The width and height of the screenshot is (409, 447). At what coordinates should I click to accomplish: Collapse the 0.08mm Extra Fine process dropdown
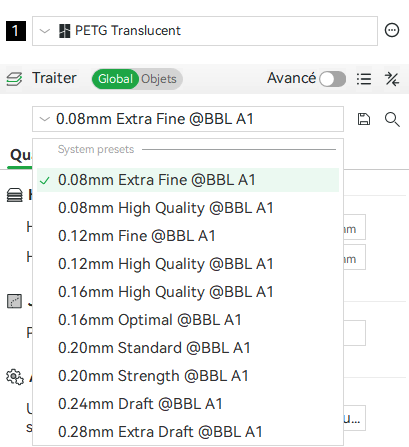[x=188, y=119]
